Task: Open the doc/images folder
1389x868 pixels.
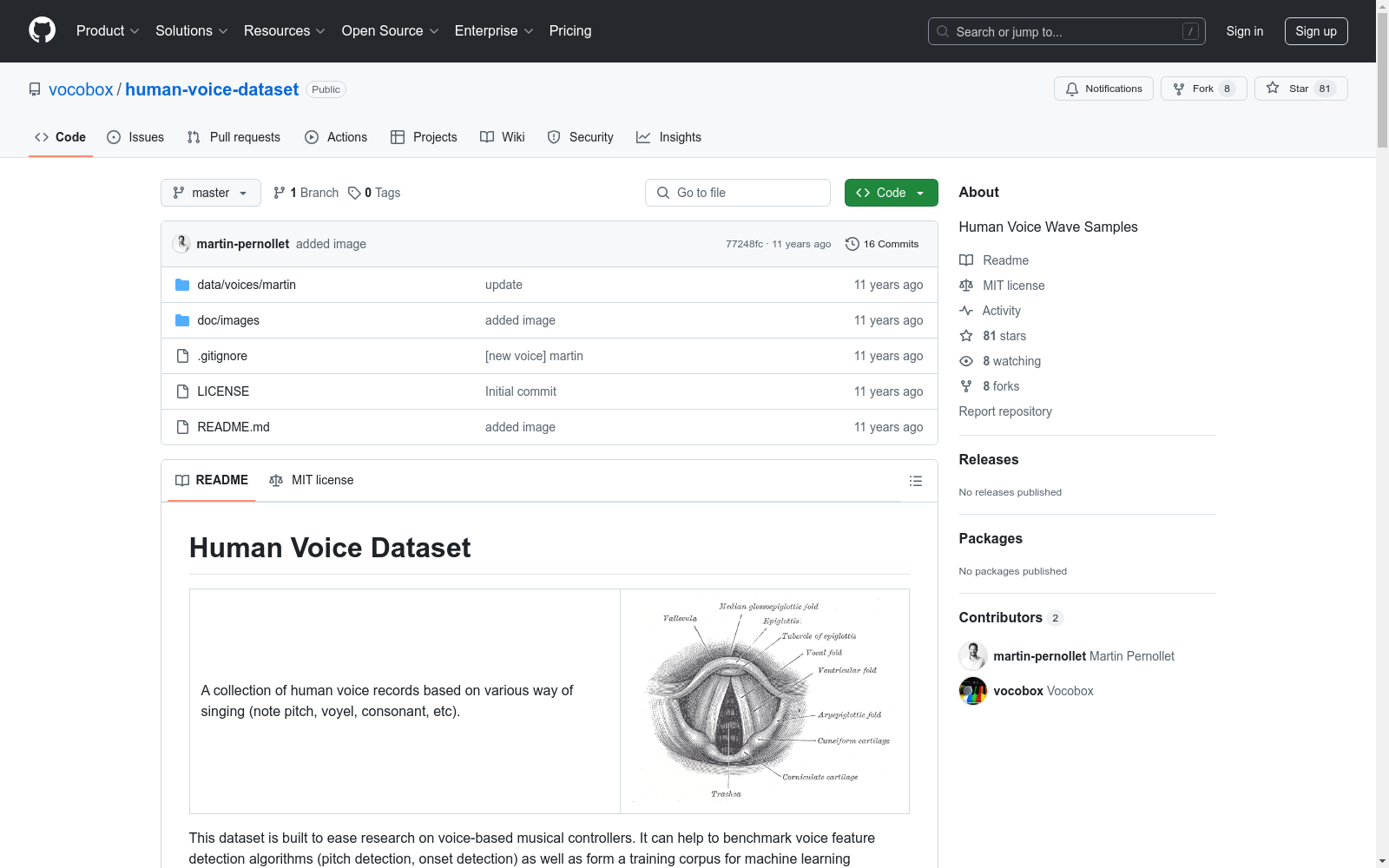Action: click(x=228, y=320)
